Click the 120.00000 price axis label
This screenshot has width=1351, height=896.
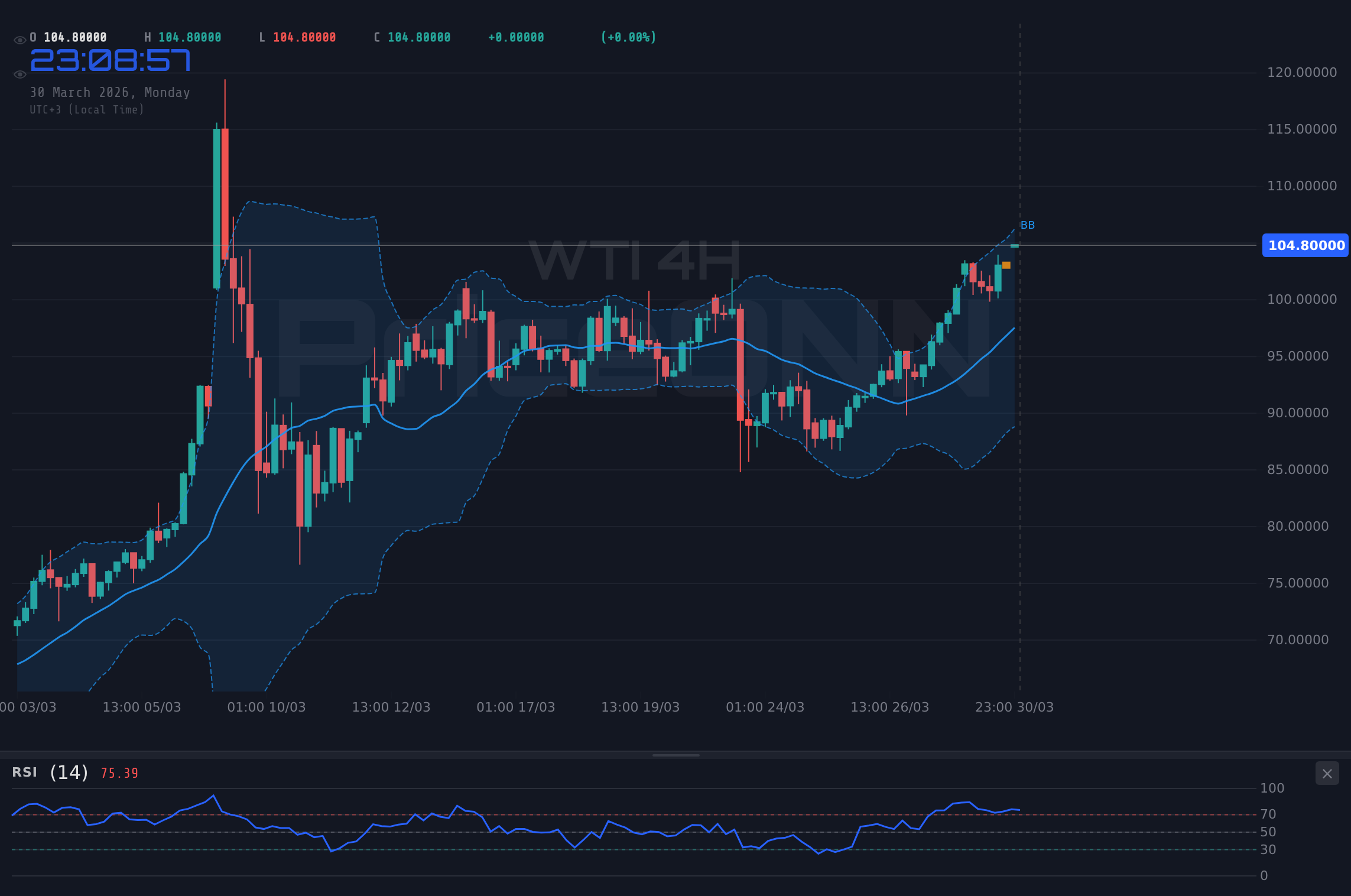pyautogui.click(x=1303, y=72)
